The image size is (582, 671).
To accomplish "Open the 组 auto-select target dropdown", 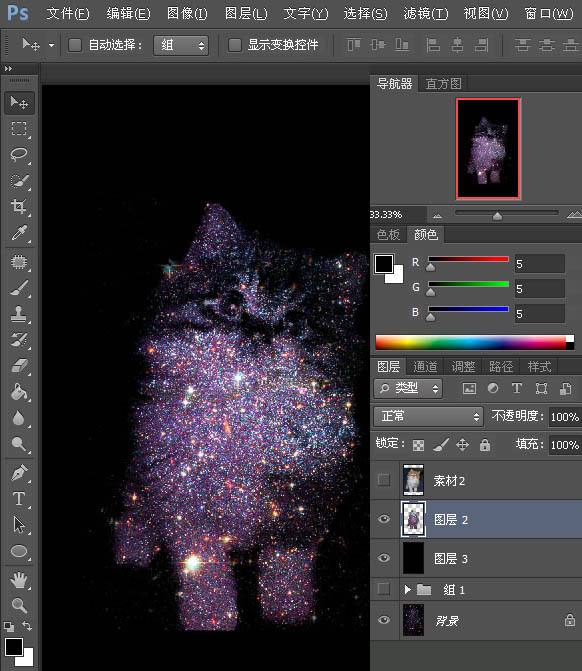I will coord(181,45).
